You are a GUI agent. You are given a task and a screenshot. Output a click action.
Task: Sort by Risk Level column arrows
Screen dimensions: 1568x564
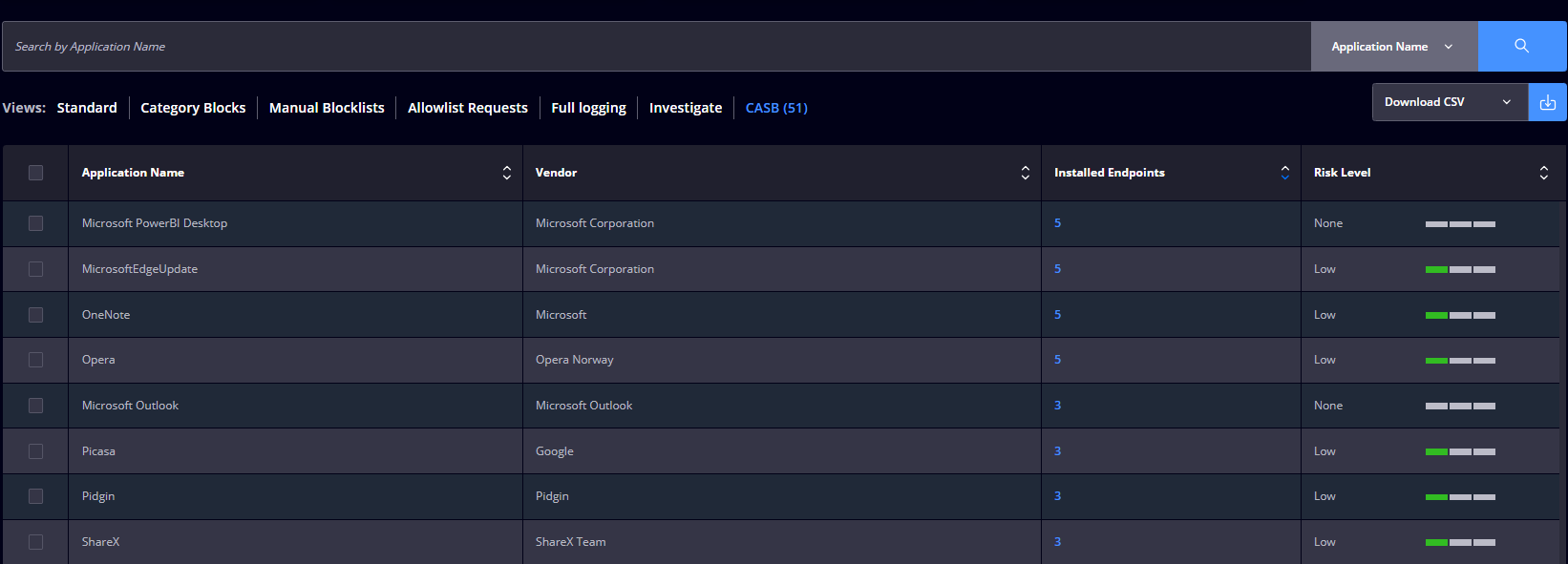coord(1543,173)
